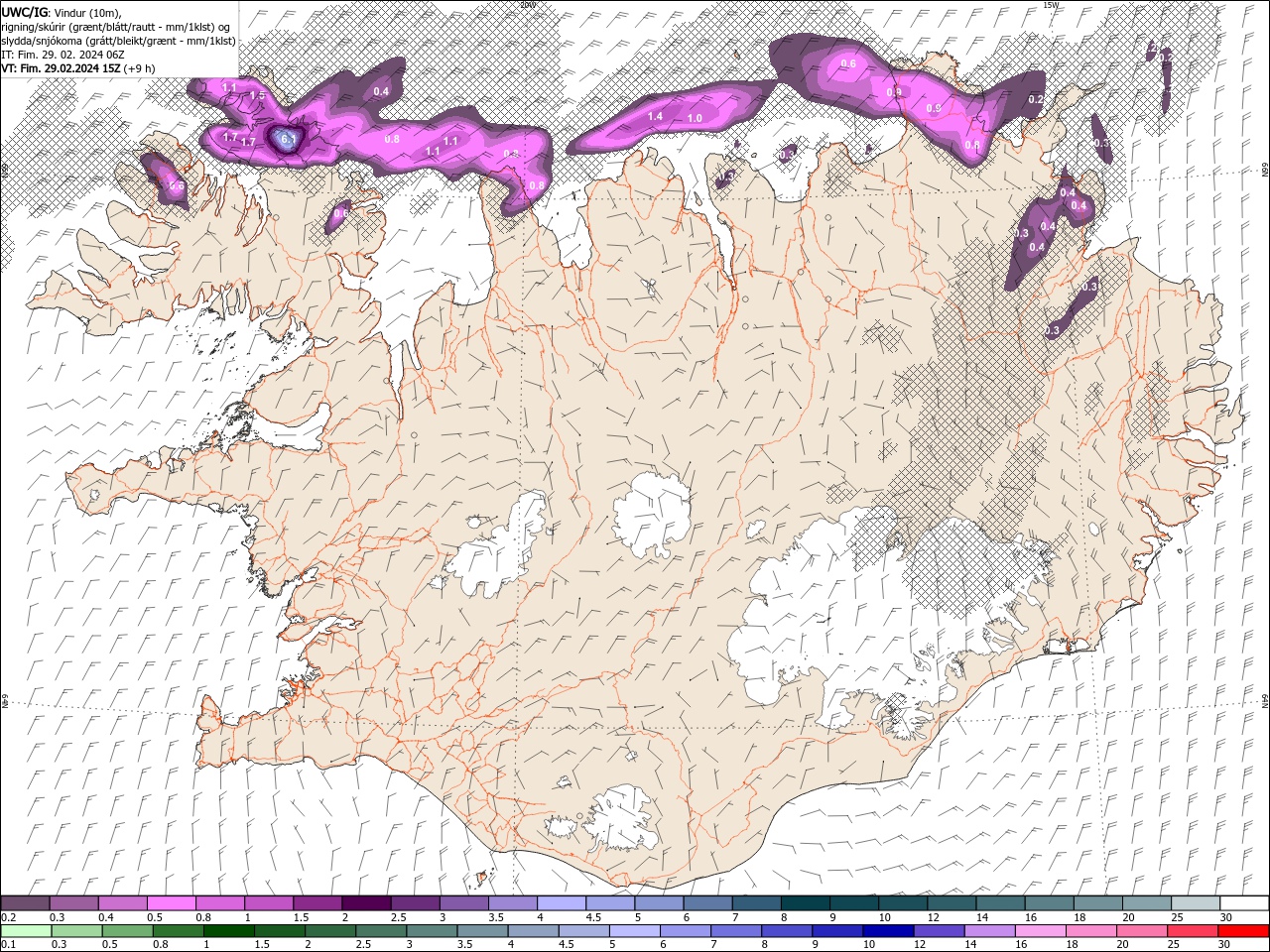Select the light green 0.3 rain scale swatch

click(x=76, y=931)
